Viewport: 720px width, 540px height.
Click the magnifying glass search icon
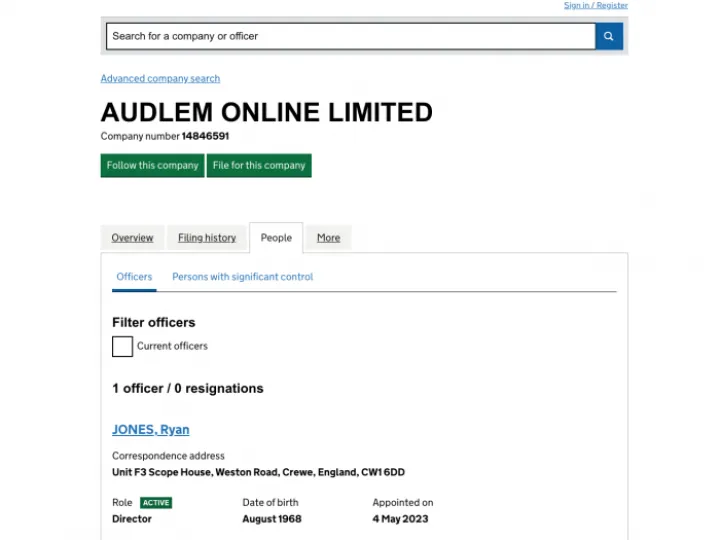point(609,36)
